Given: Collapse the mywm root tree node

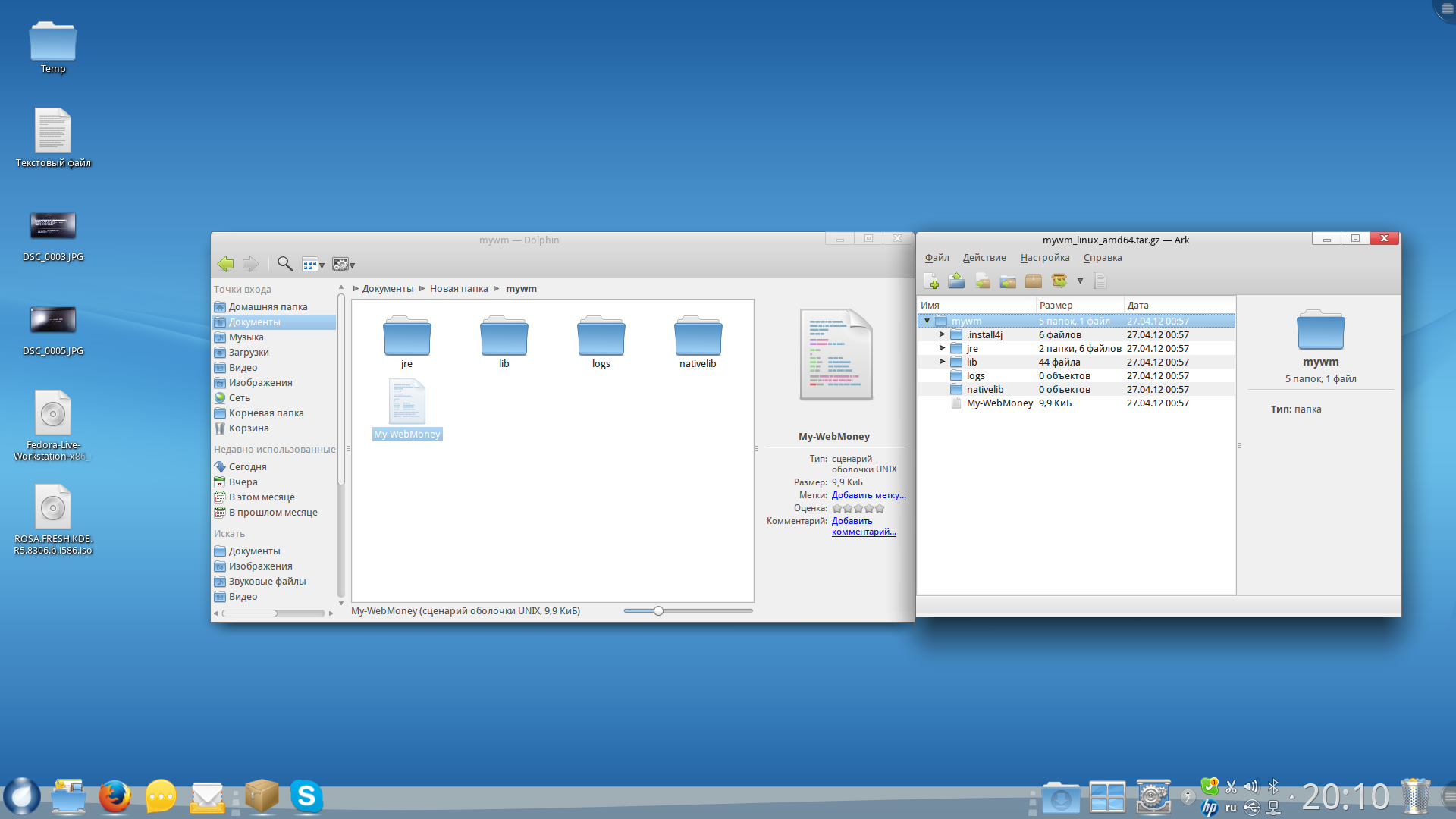Looking at the screenshot, I should pos(927,321).
